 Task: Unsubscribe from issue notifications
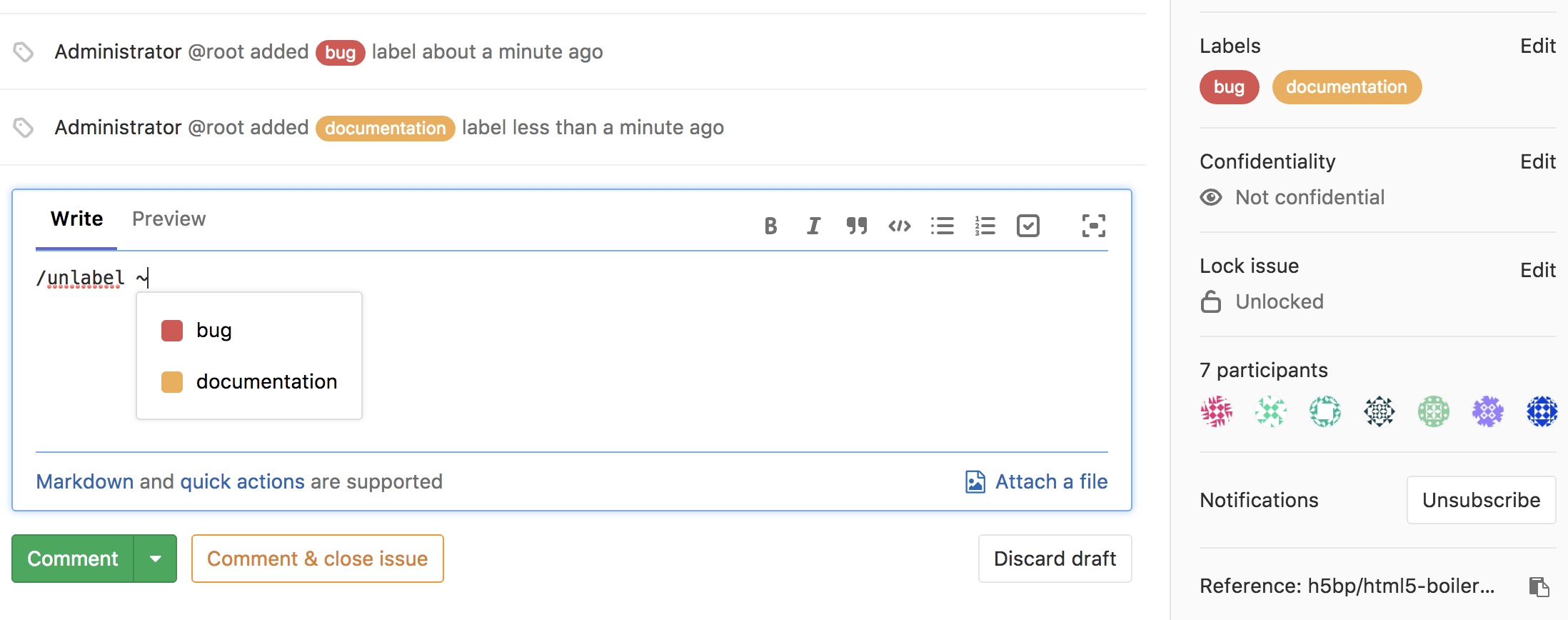[x=1481, y=500]
